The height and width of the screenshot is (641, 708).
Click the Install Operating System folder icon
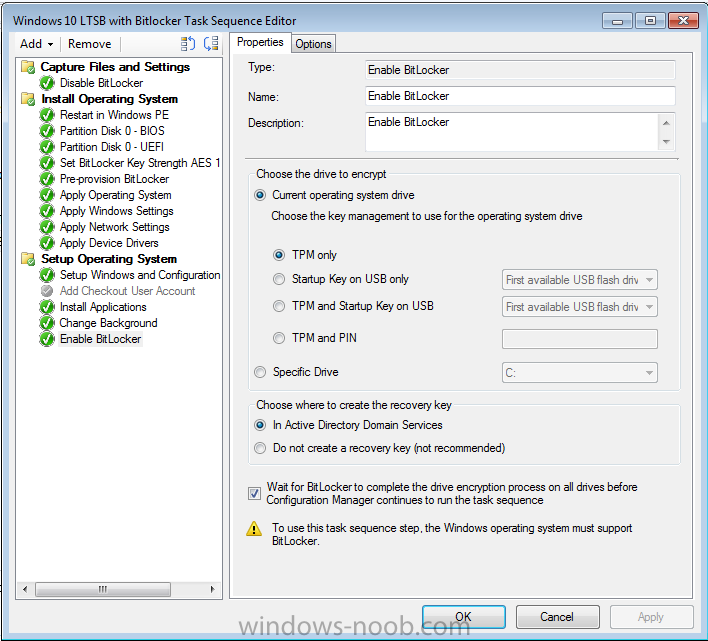click(28, 99)
